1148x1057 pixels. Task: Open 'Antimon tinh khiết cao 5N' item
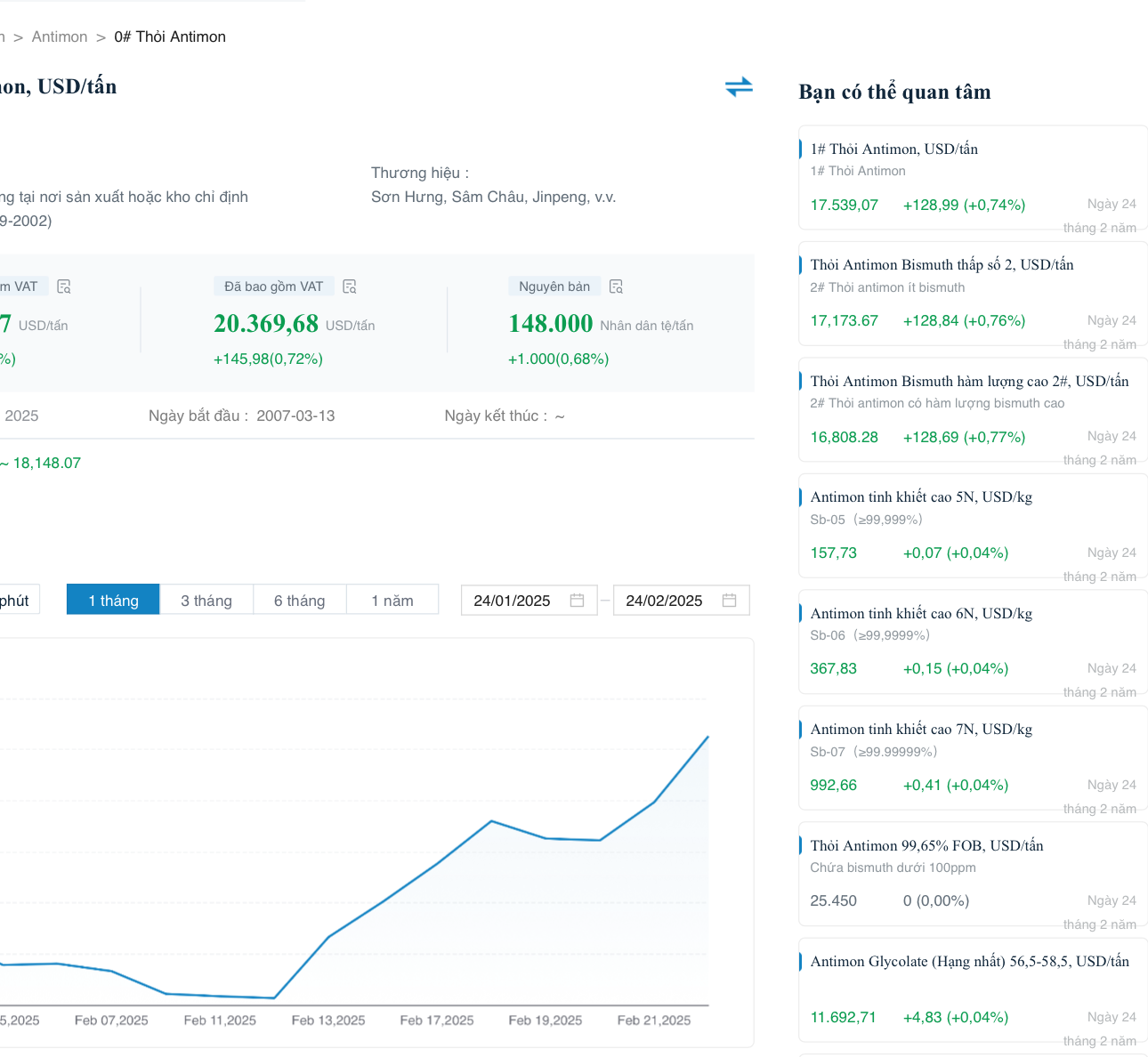point(921,496)
